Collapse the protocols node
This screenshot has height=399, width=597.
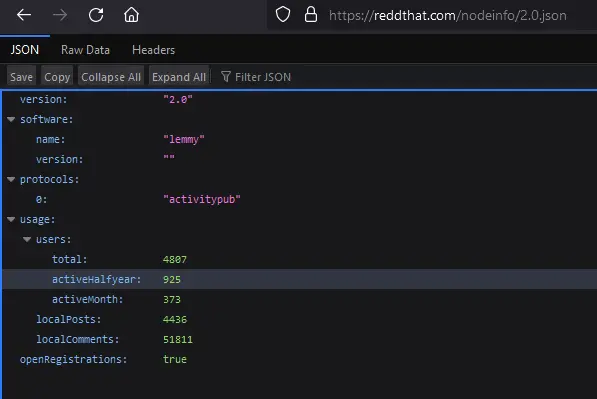[11, 179]
